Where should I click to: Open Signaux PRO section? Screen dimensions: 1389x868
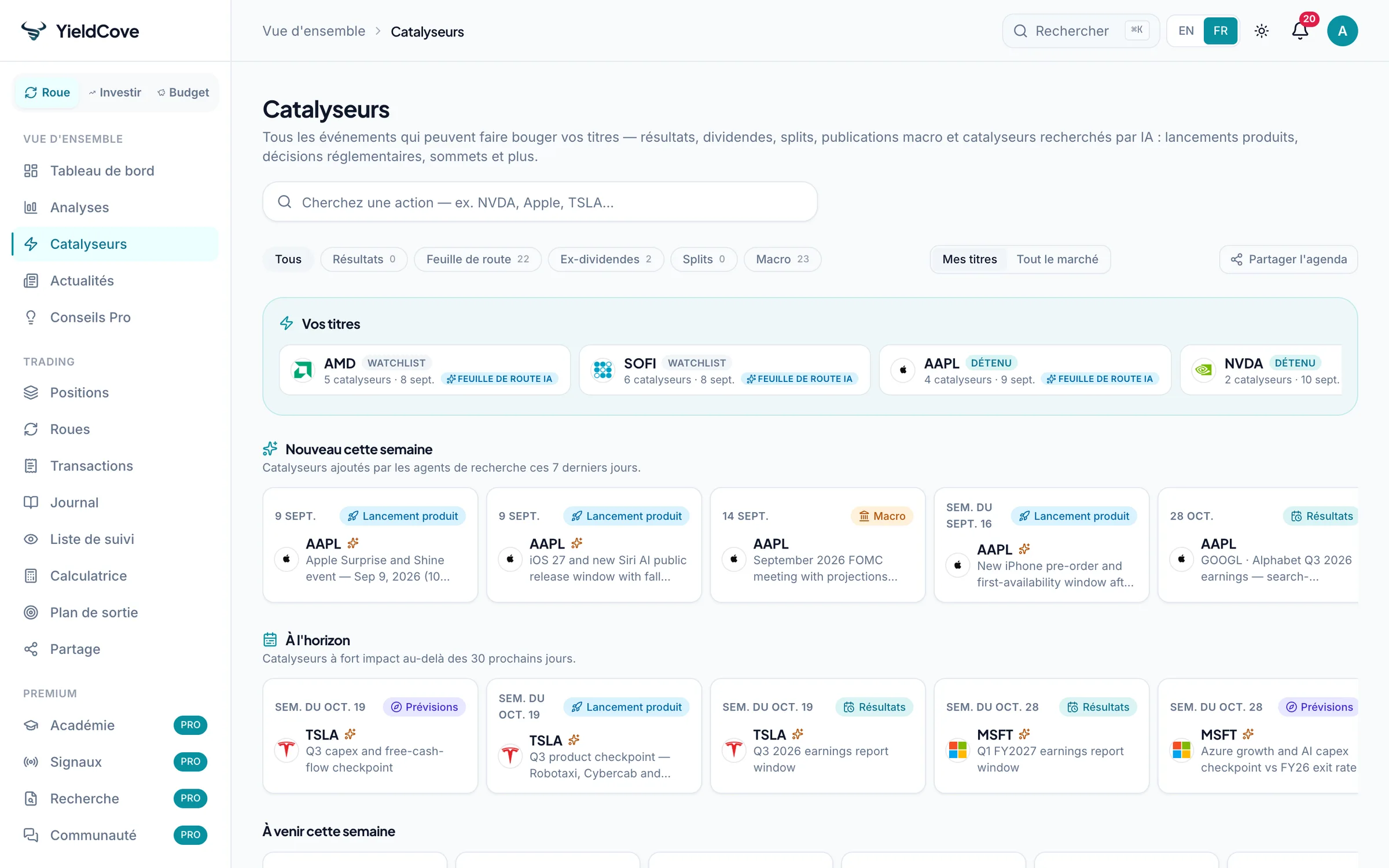click(x=115, y=762)
